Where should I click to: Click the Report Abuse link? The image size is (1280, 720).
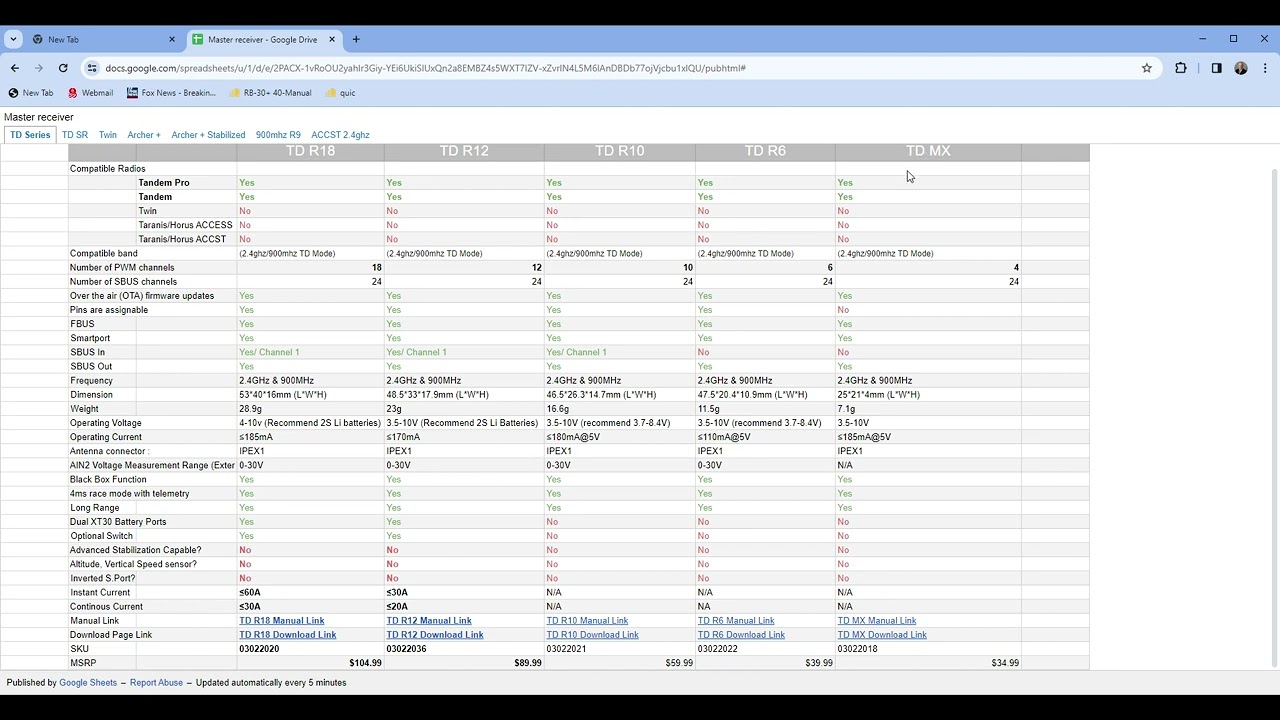coord(156,683)
